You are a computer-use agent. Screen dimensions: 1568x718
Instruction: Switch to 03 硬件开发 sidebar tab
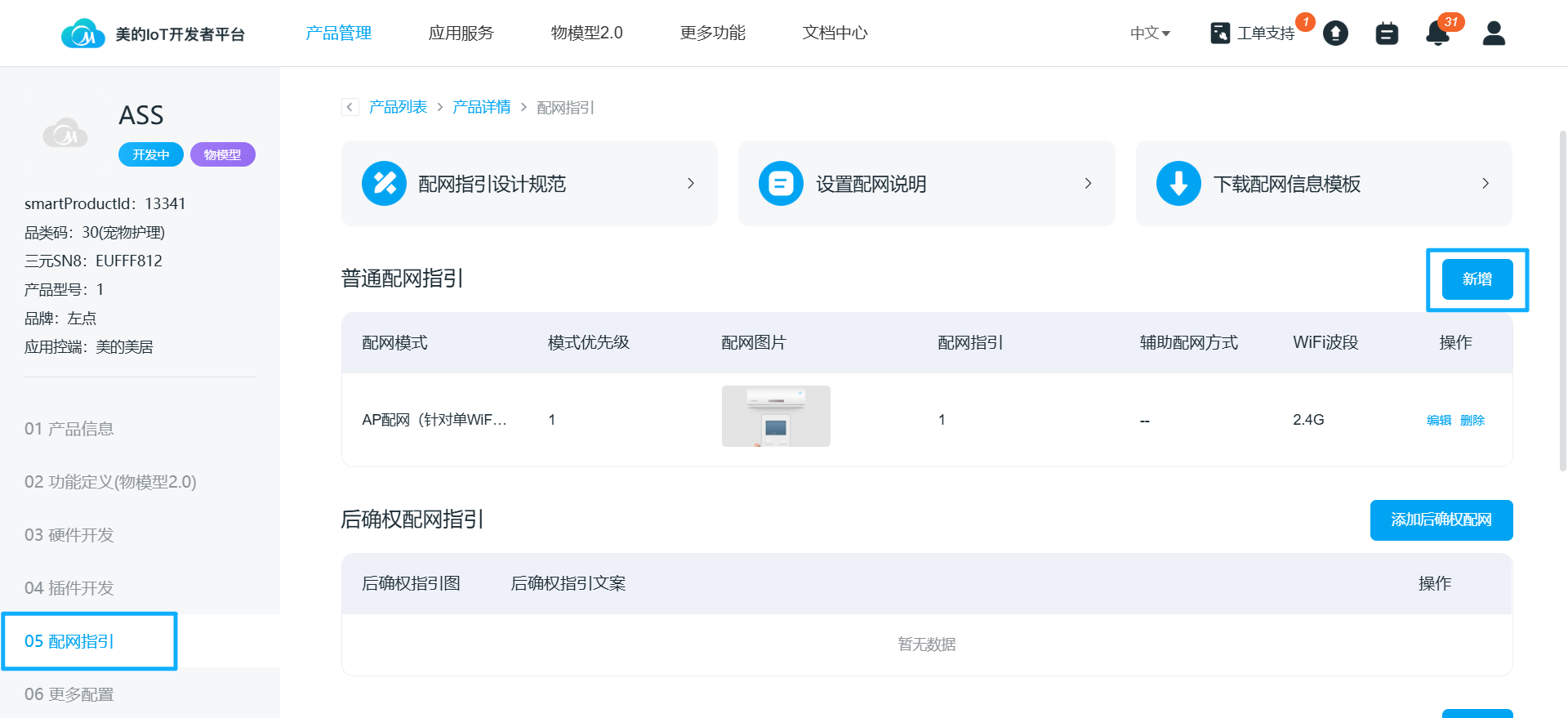[69, 535]
